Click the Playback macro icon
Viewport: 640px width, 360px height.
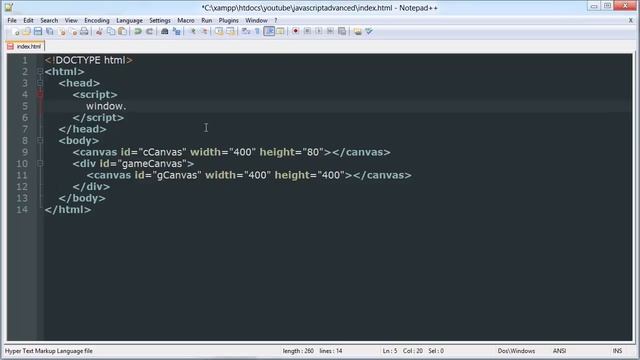pyautogui.click(x=319, y=31)
